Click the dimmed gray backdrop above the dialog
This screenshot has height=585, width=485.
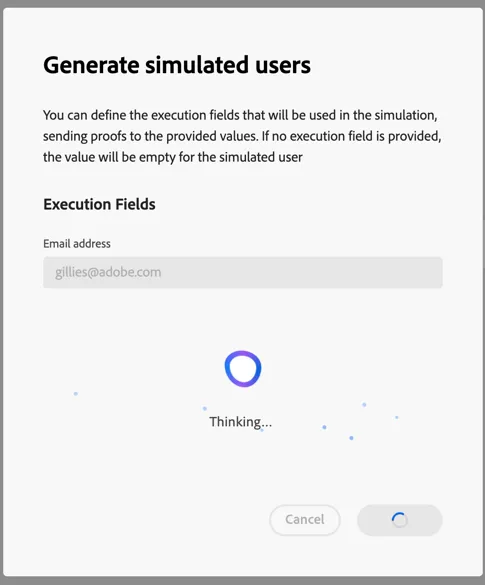coord(242,3)
